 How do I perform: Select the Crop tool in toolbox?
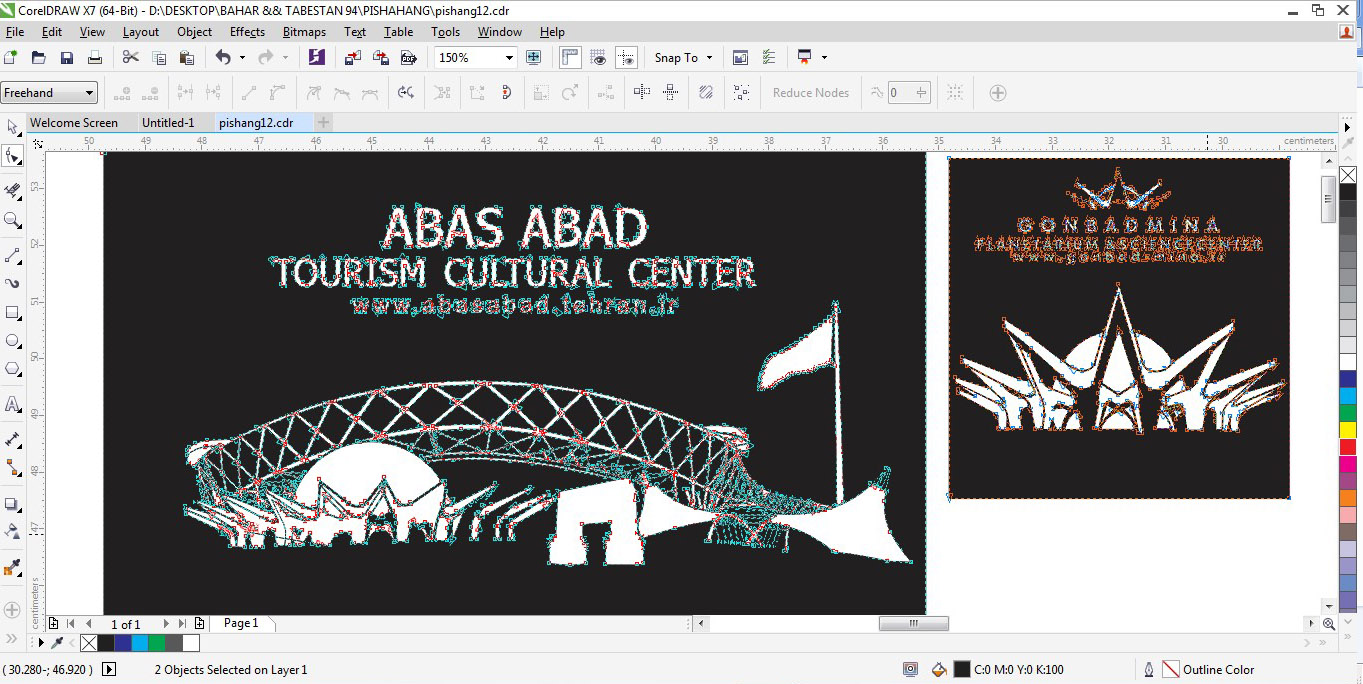pyautogui.click(x=13, y=190)
